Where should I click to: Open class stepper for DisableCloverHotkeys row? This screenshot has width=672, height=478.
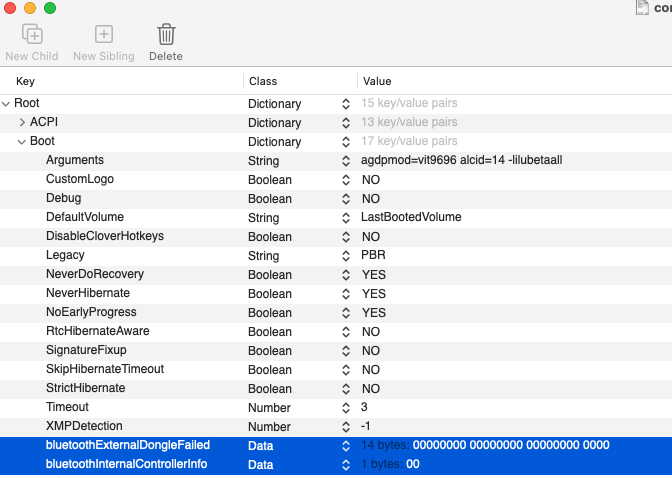click(346, 237)
